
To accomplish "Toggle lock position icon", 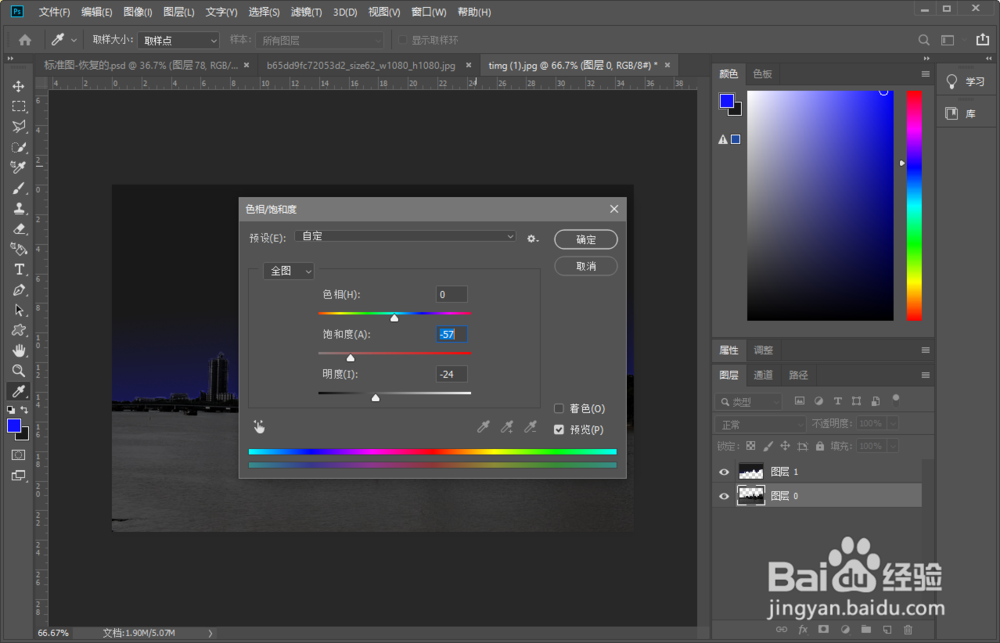I will coord(785,446).
